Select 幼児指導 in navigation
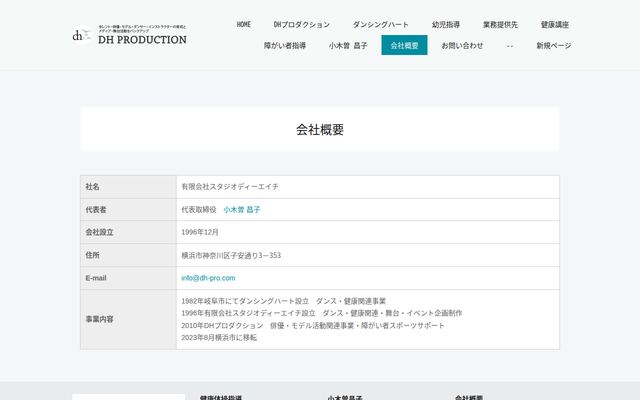Image resolution: width=640 pixels, height=400 pixels. (446, 24)
